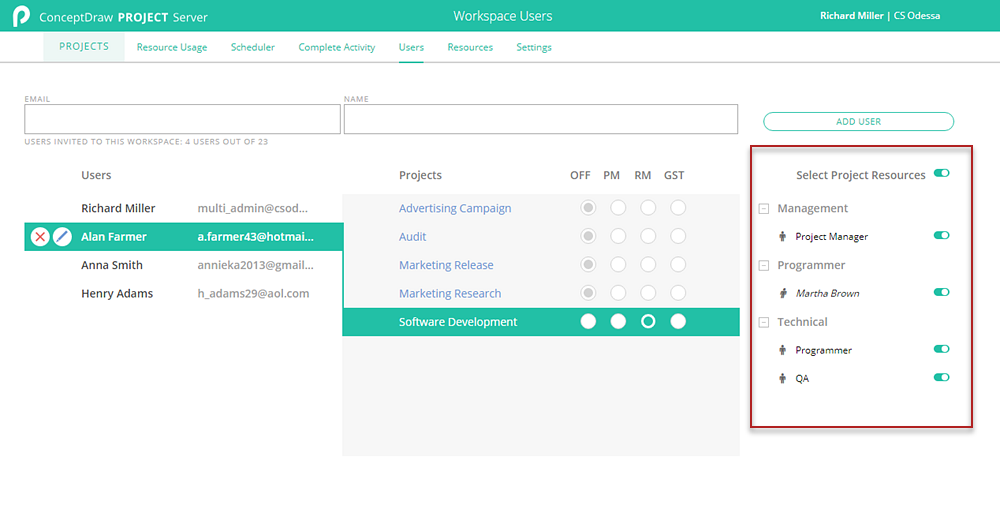Collapse the Management resource group
The image size is (1000, 509).
pyautogui.click(x=763, y=209)
